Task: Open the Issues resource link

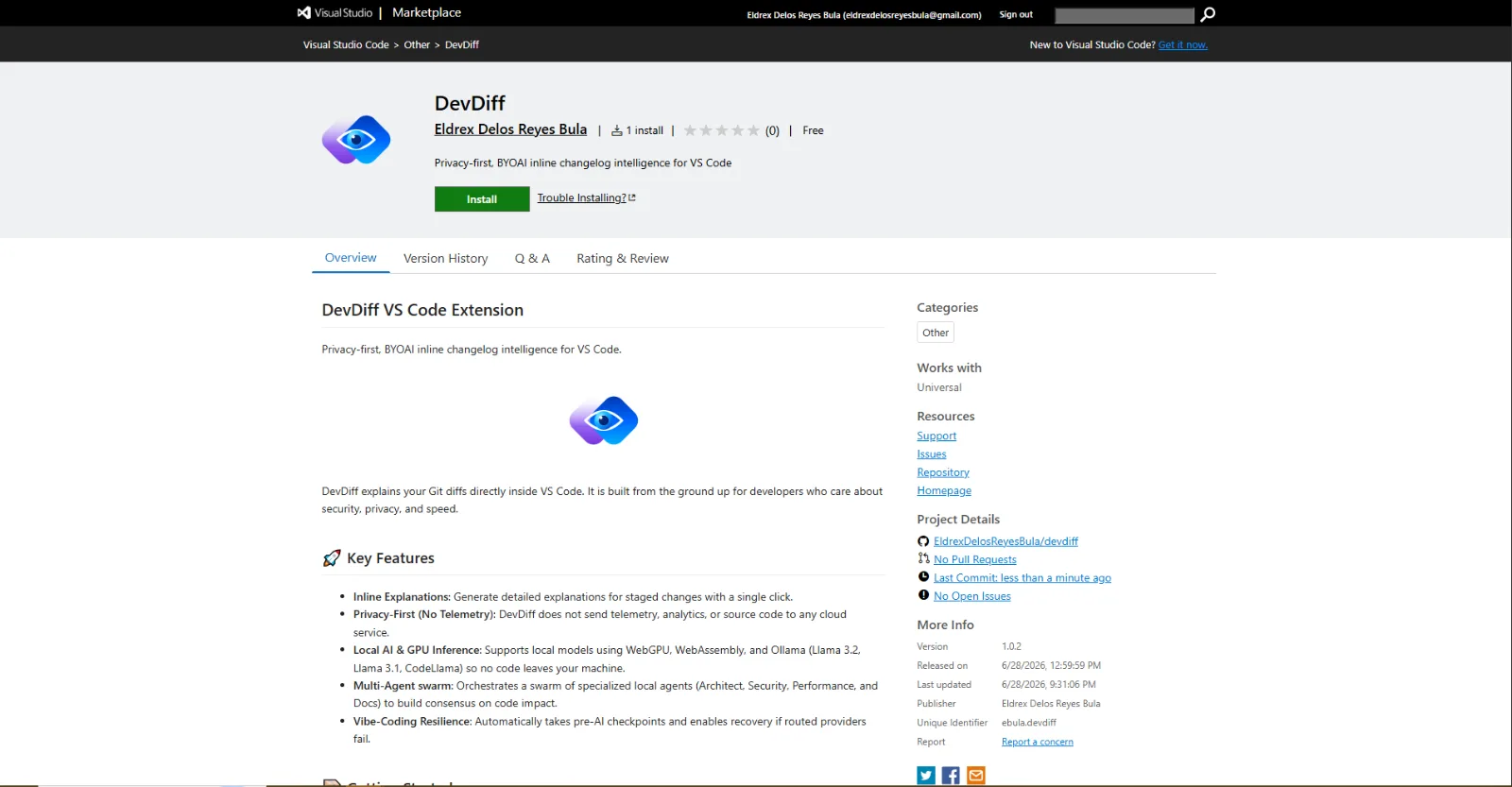Action: 931,453
